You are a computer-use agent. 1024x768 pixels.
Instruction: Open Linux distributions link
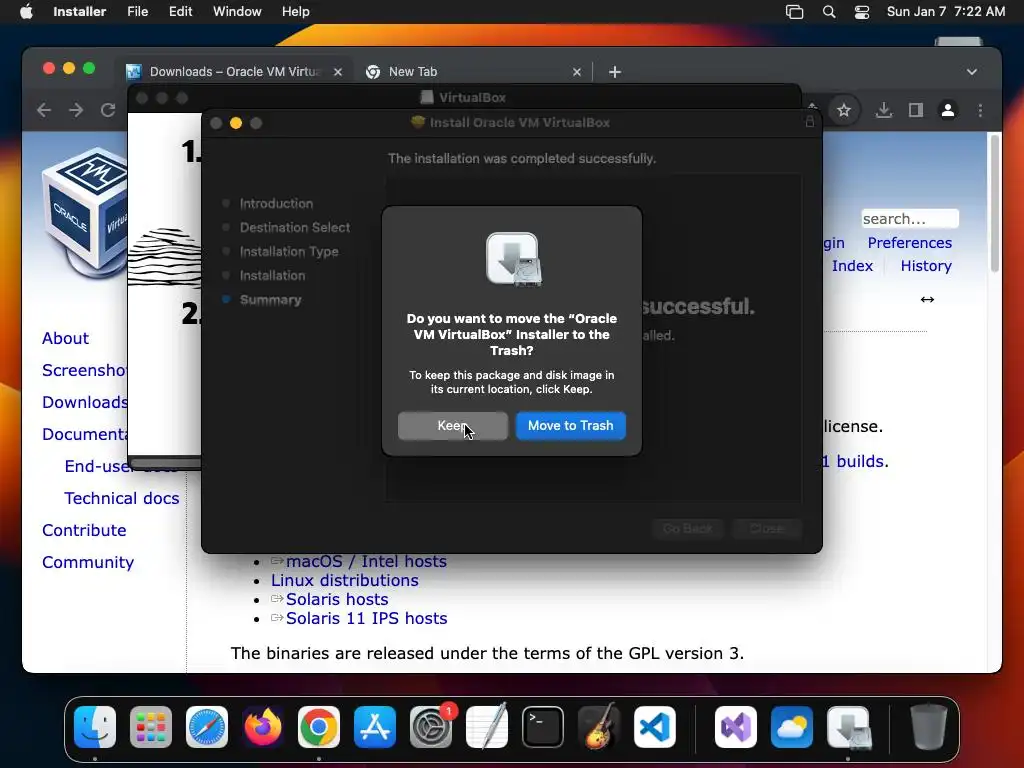coord(345,580)
